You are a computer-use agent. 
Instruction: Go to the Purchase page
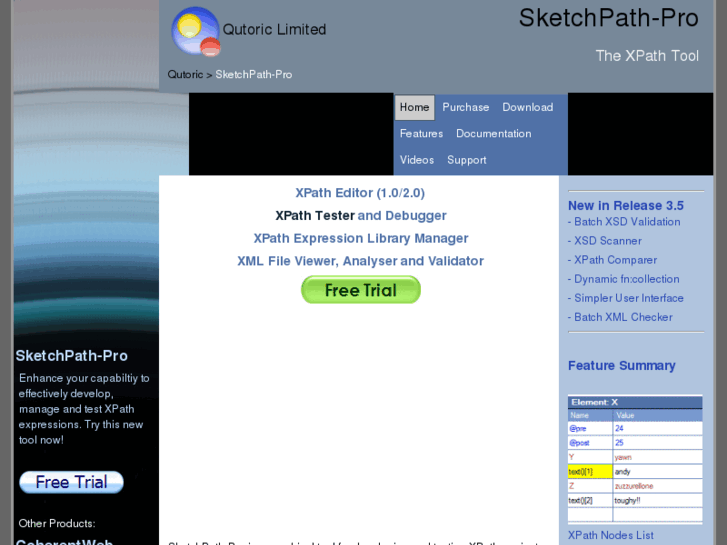coord(466,107)
